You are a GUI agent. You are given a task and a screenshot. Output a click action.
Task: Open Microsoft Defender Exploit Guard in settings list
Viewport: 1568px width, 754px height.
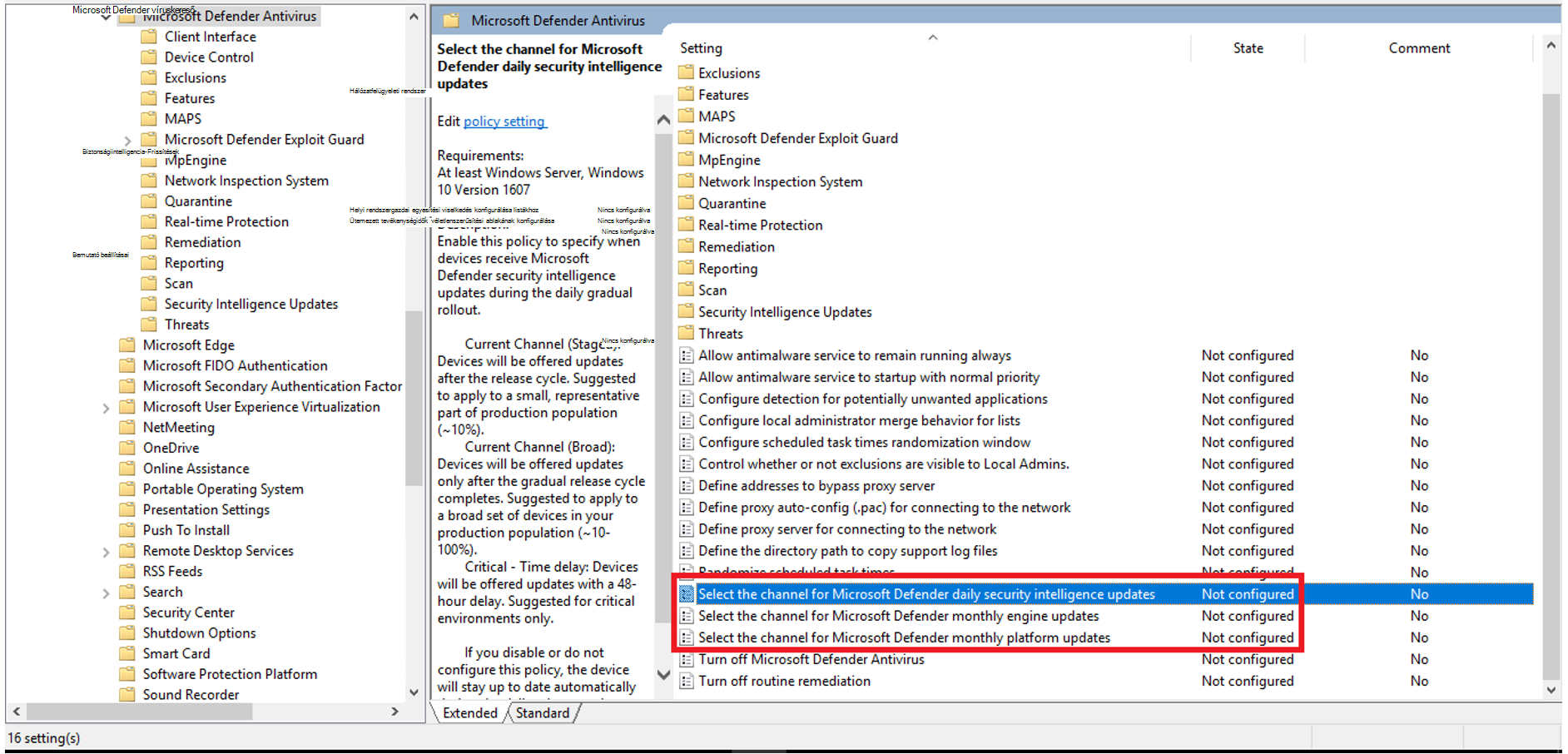(797, 138)
